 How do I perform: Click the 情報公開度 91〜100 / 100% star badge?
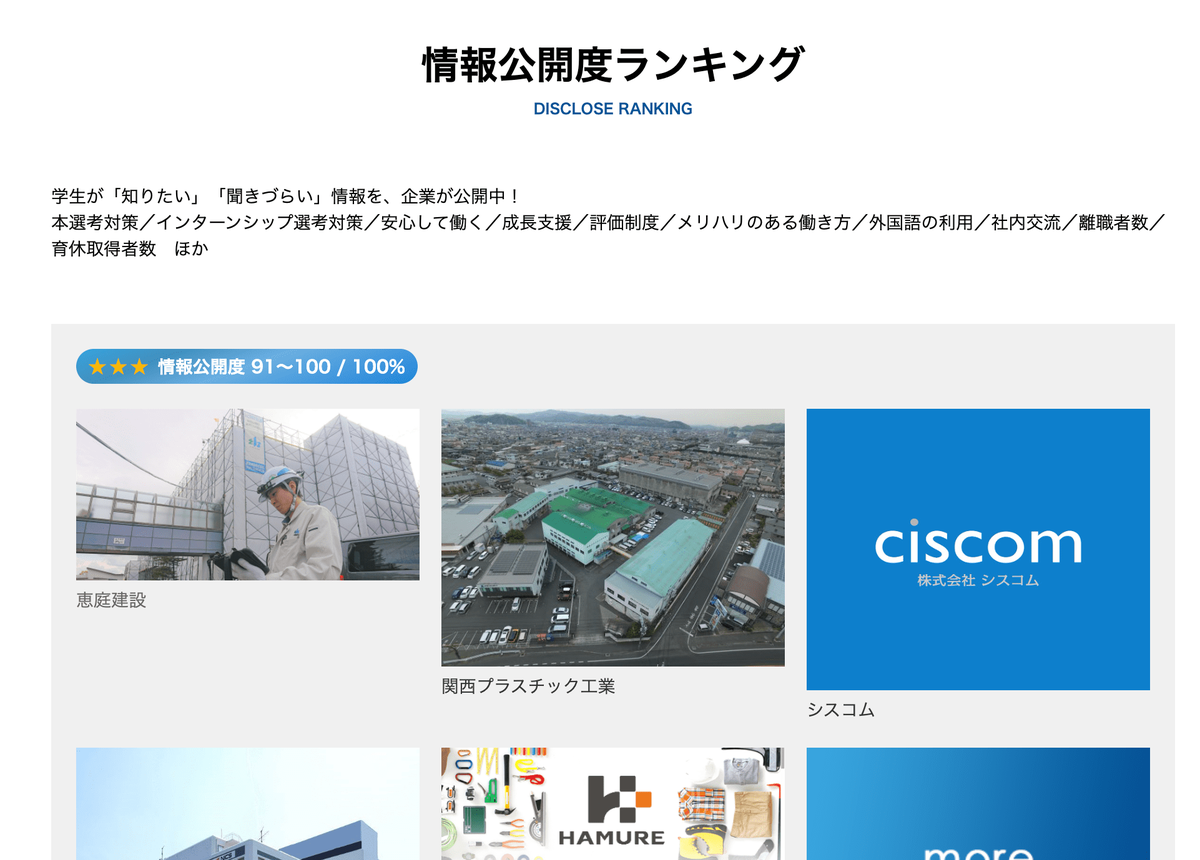[x=247, y=366]
